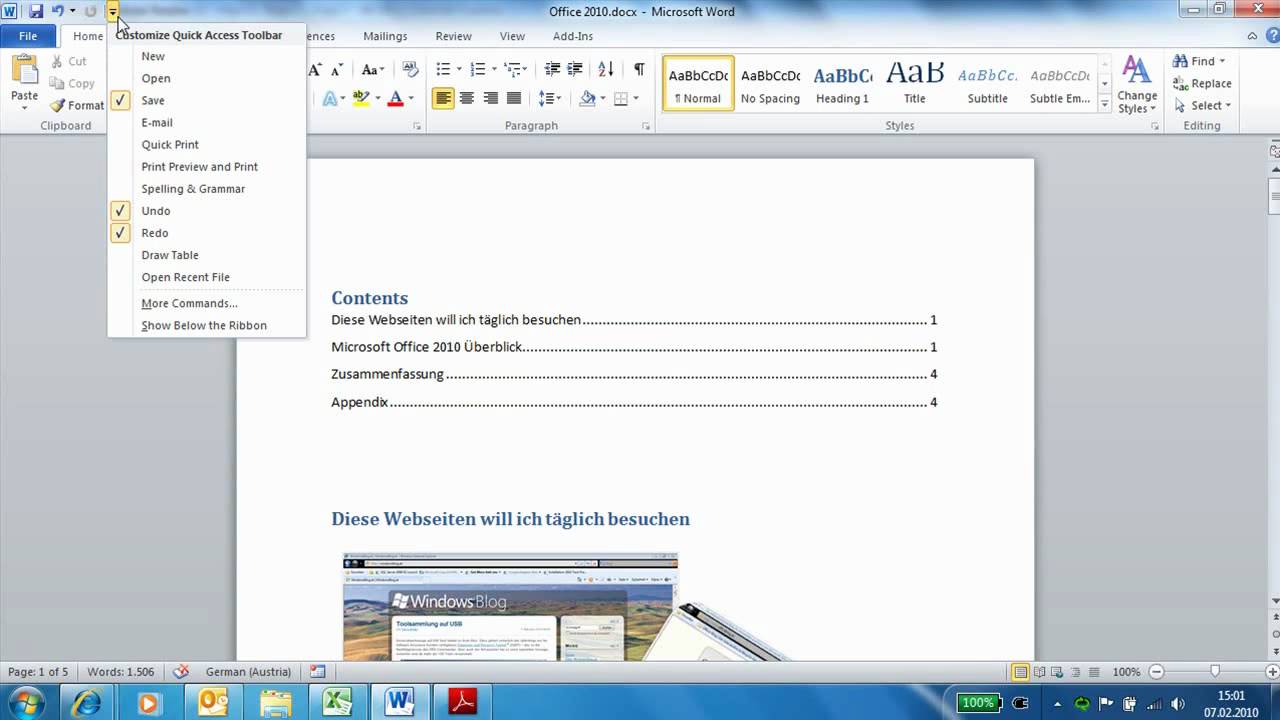Image resolution: width=1280 pixels, height=720 pixels.
Task: Apply the Title style
Action: coord(915,83)
